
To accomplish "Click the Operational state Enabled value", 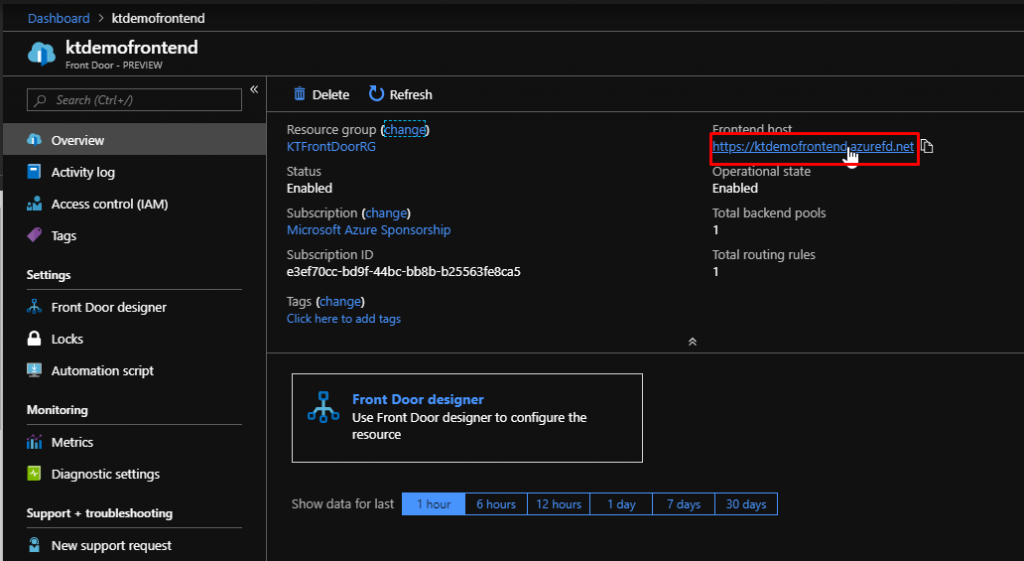I will click(735, 188).
